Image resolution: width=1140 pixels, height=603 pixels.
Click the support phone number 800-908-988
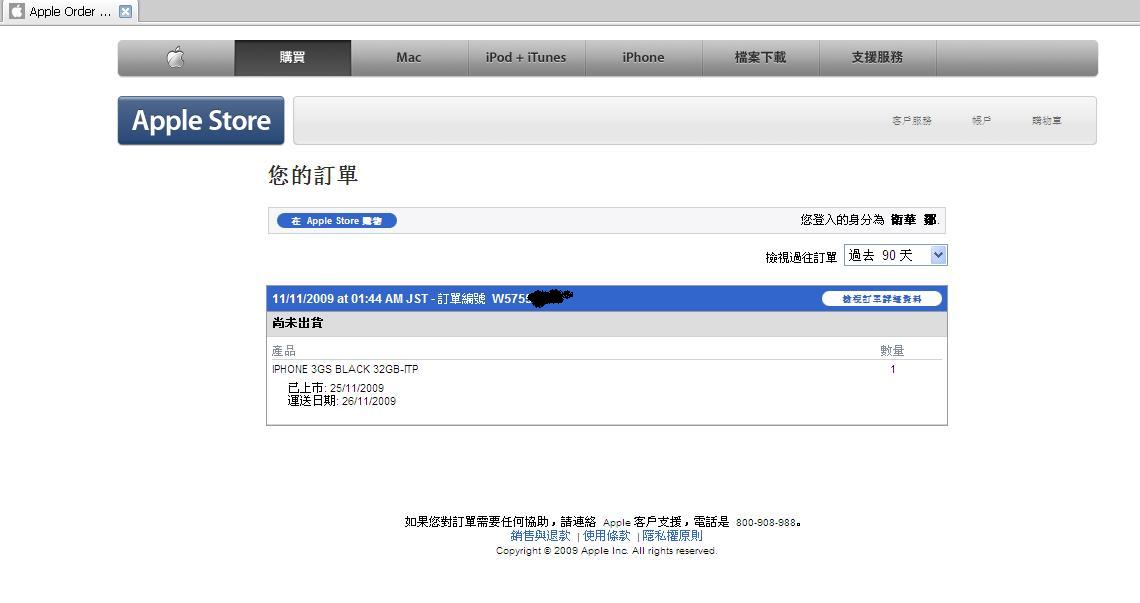(x=766, y=523)
